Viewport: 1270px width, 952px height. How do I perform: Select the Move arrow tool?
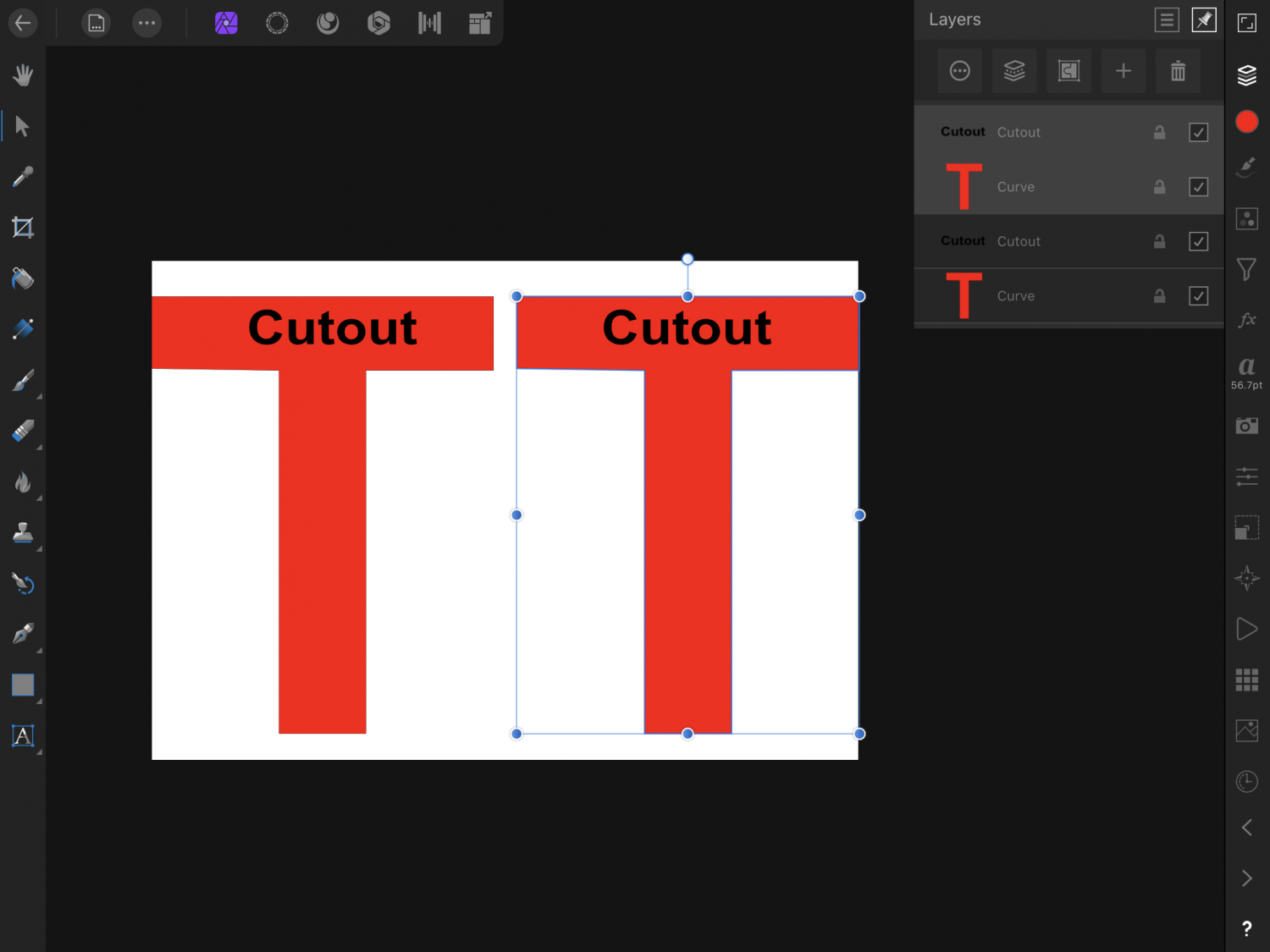23,126
